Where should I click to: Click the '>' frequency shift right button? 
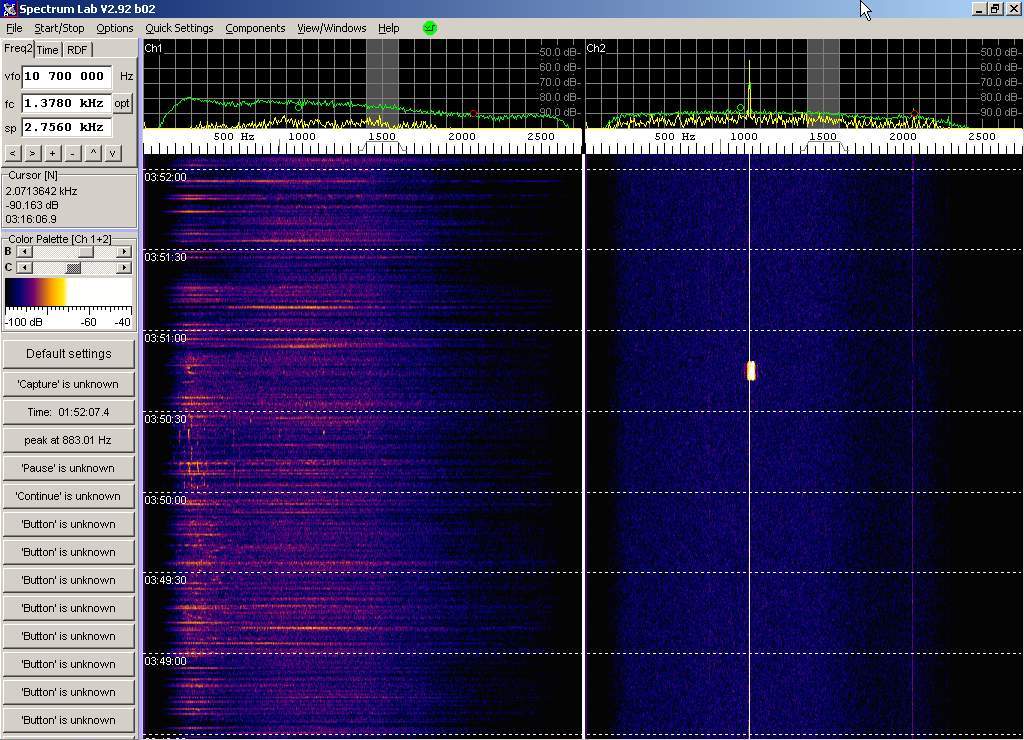32,153
